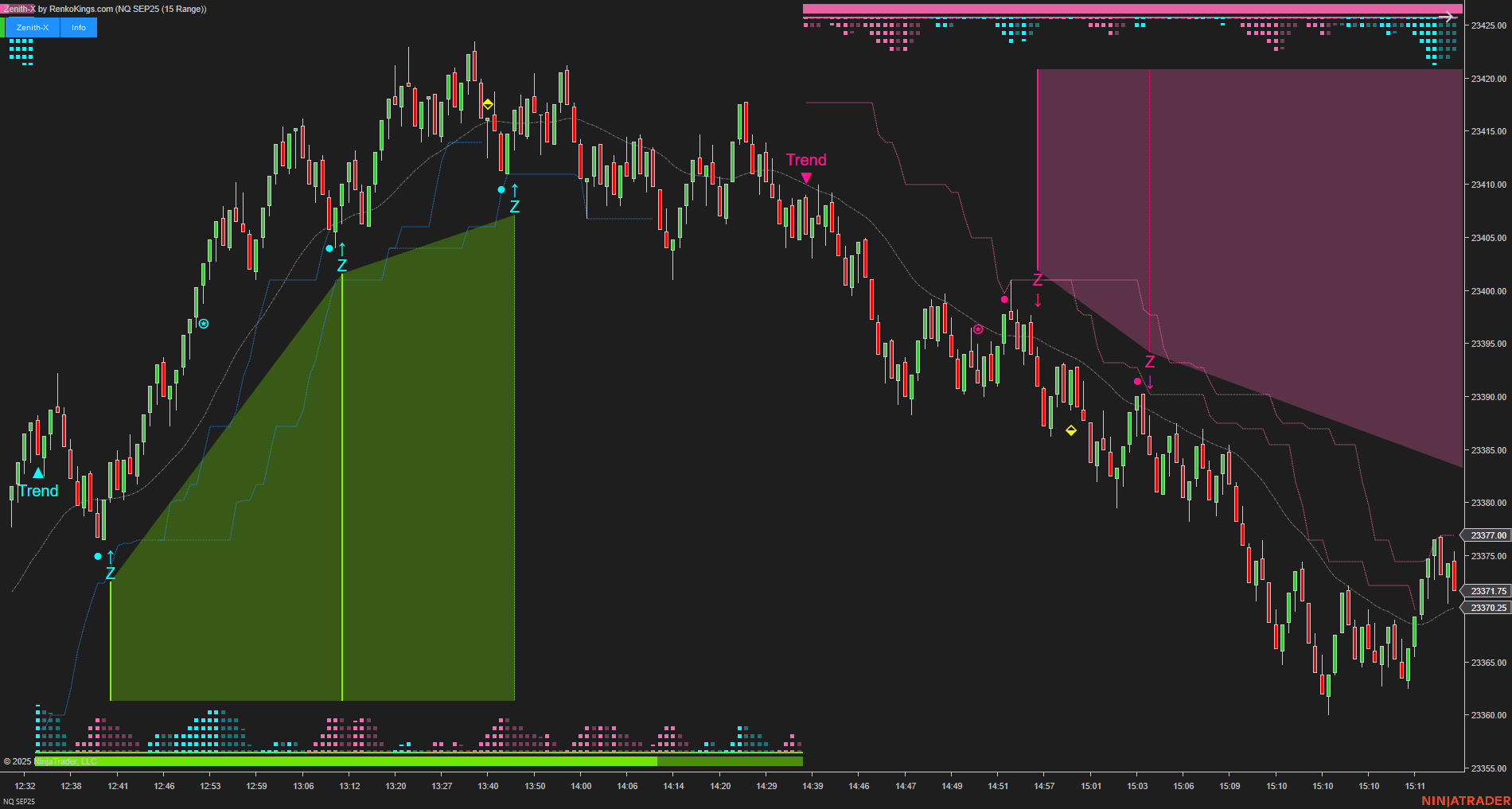Click the jump-to-latest-bar arrow icon

[x=1448, y=16]
